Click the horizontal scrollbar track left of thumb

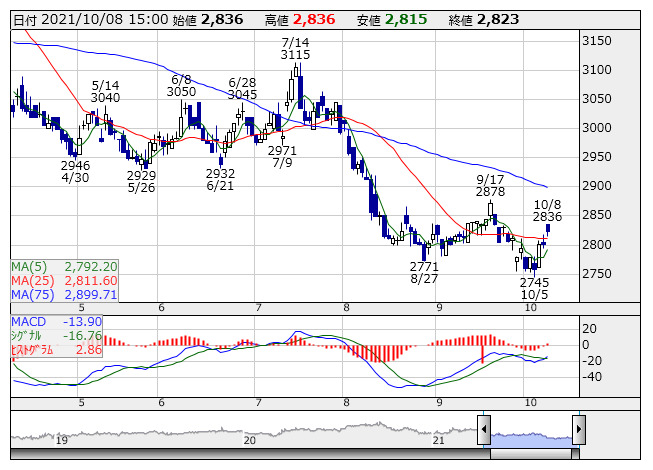(250, 454)
